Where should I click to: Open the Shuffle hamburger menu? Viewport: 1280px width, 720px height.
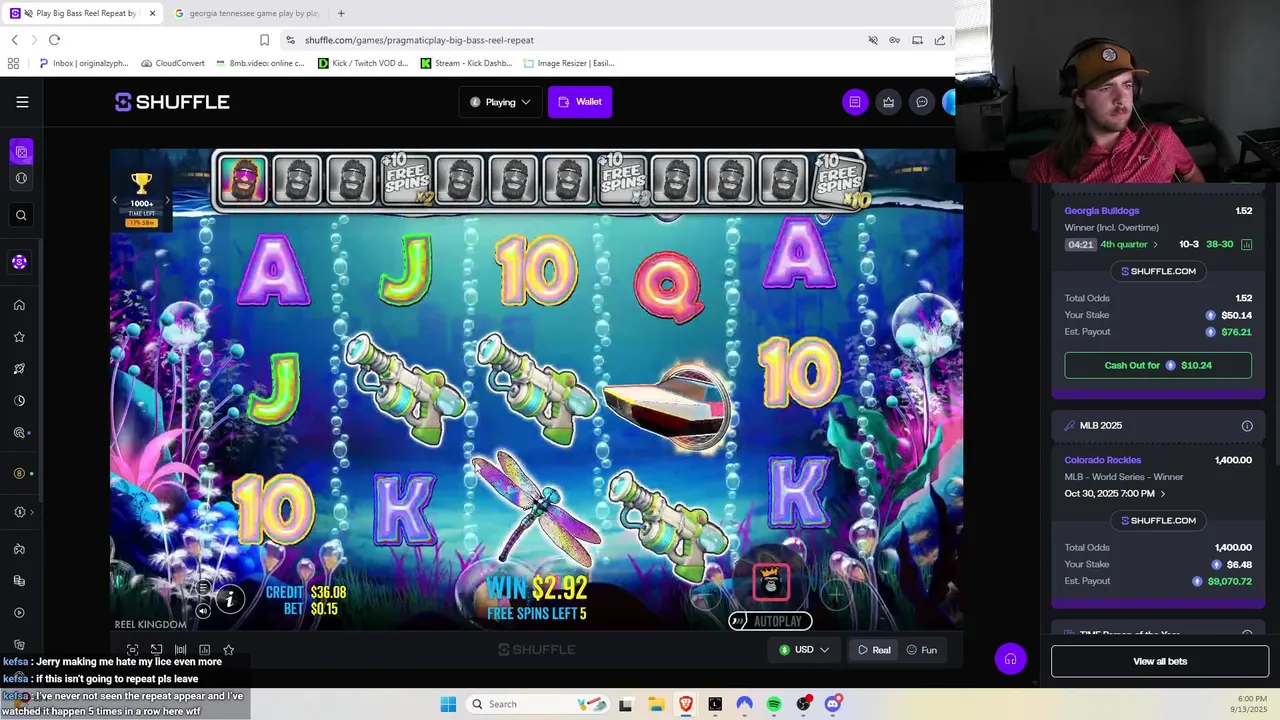coord(22,102)
